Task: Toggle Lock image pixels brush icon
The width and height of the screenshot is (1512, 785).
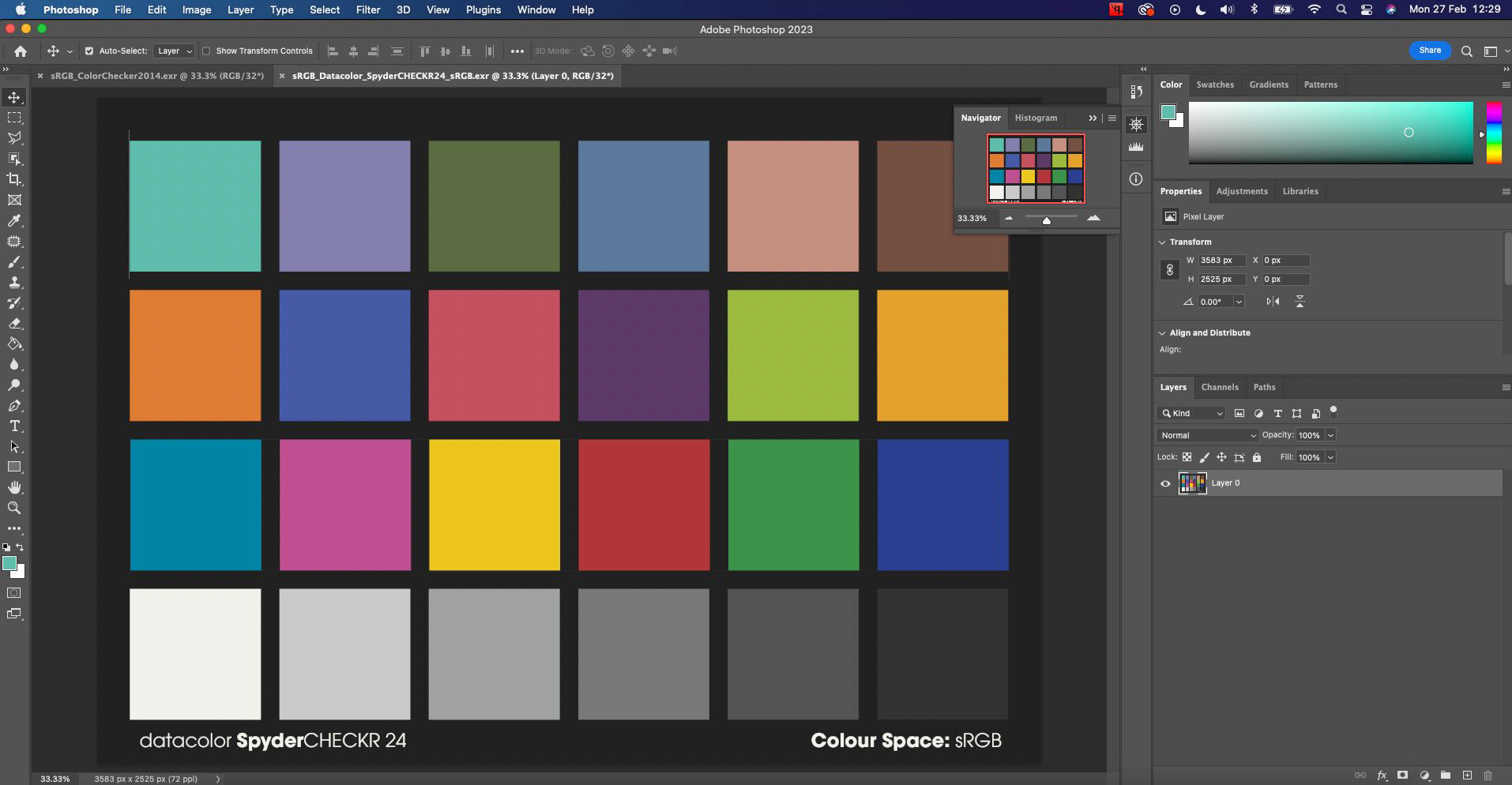Action: point(1204,457)
